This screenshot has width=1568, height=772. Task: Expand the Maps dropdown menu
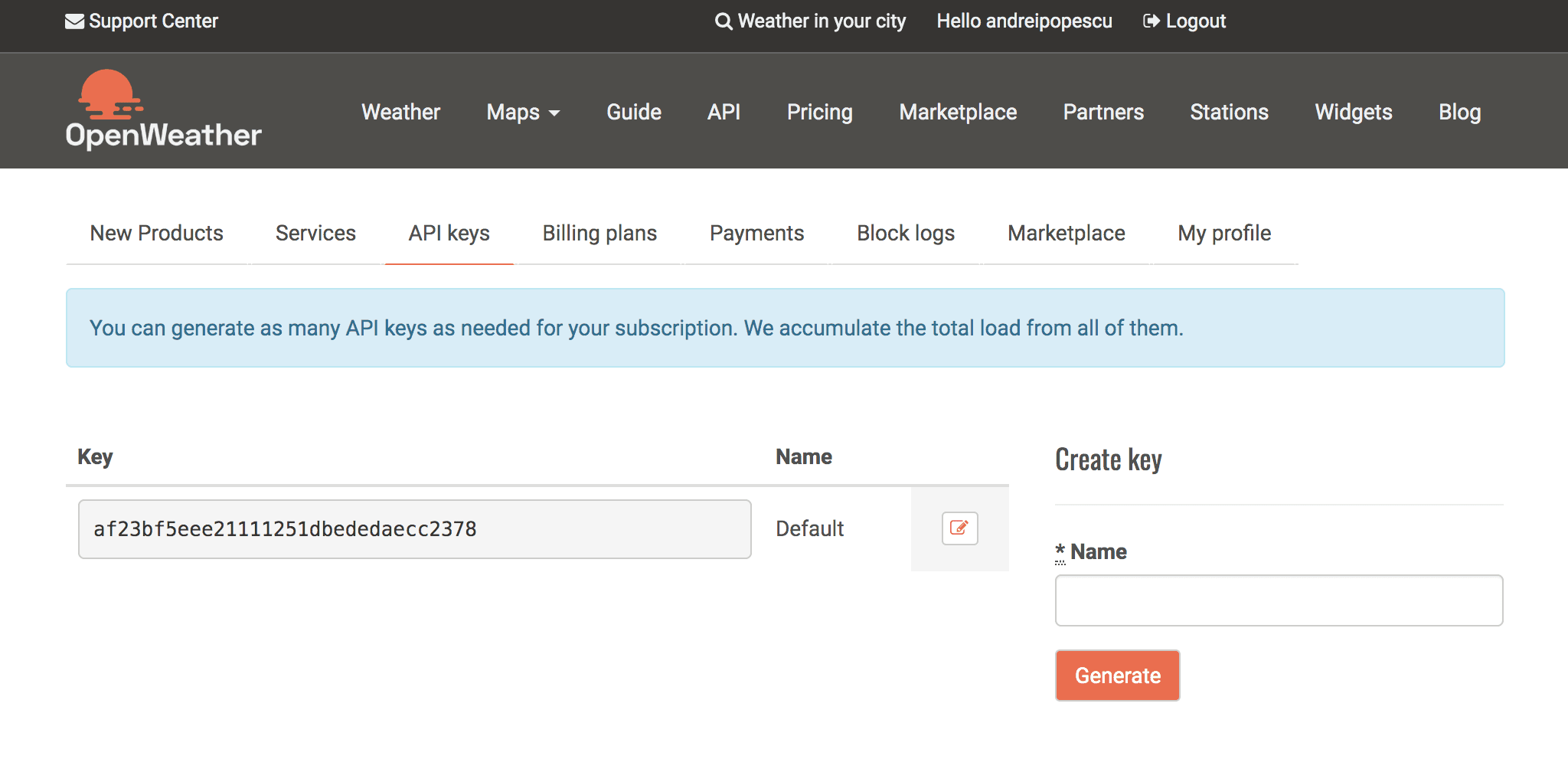tap(524, 112)
